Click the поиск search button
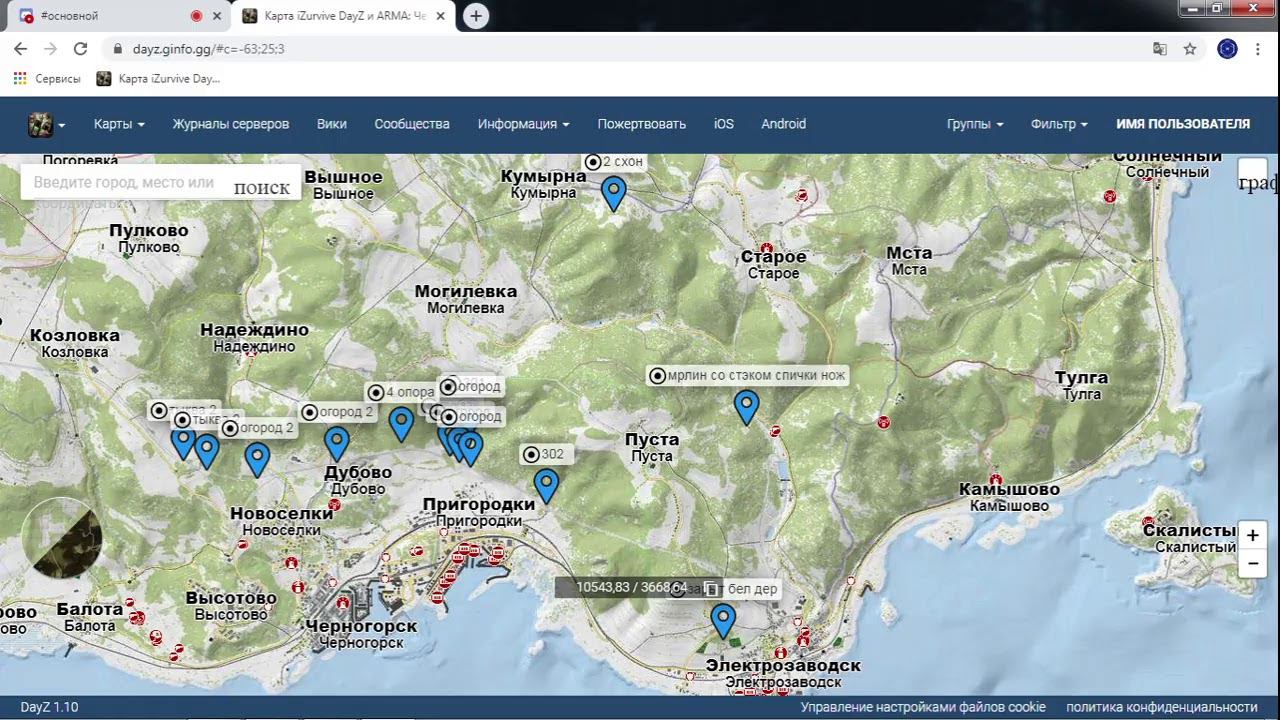This screenshot has height=720, width=1280. click(262, 187)
